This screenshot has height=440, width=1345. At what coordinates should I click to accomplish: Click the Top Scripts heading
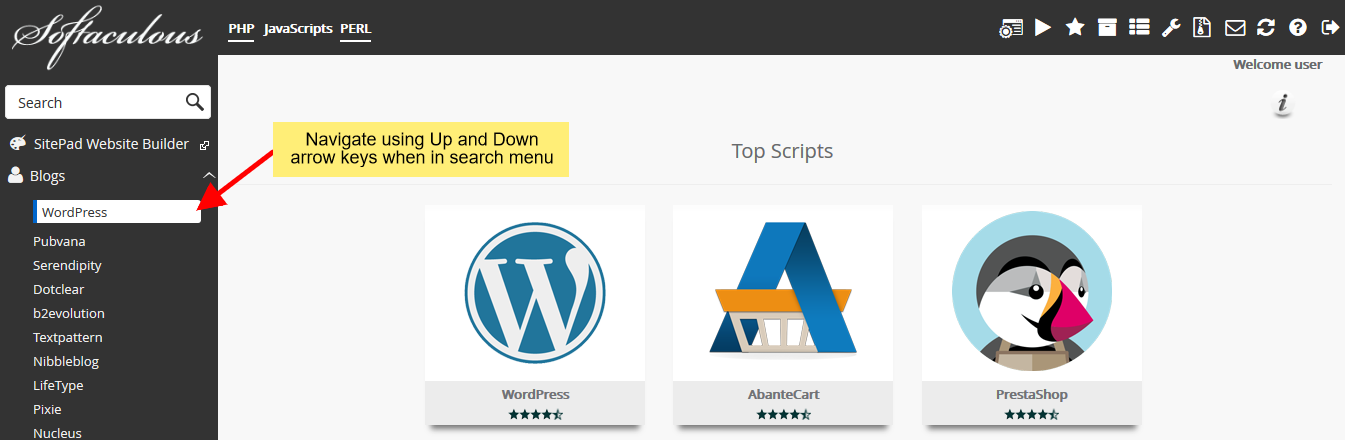pyautogui.click(x=782, y=151)
